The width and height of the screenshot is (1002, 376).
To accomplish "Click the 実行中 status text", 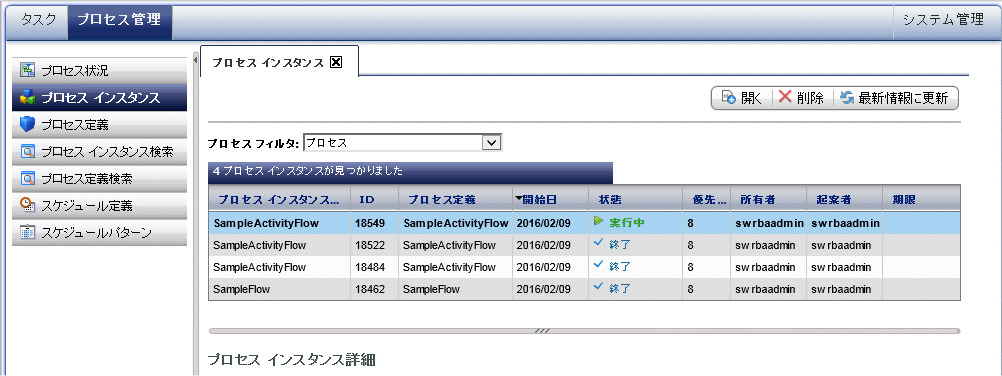I will click(x=627, y=223).
